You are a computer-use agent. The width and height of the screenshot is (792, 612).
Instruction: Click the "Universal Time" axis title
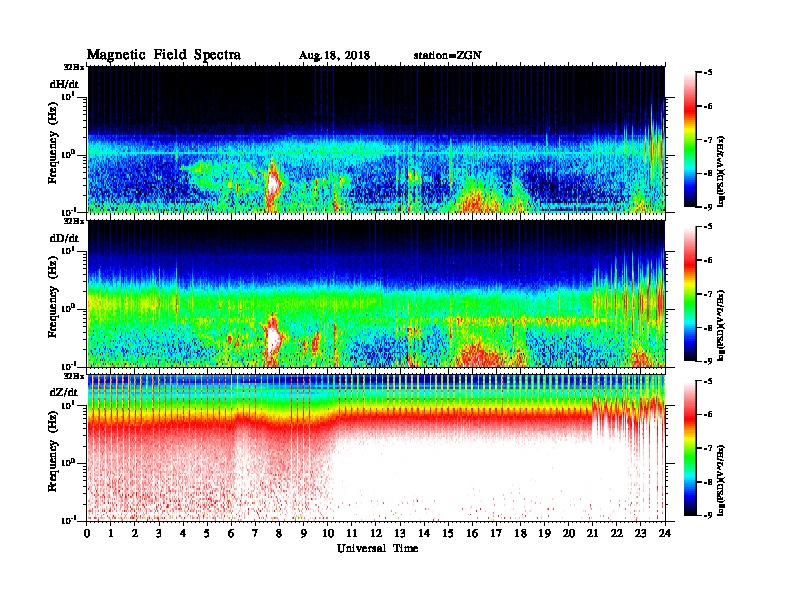click(x=377, y=548)
